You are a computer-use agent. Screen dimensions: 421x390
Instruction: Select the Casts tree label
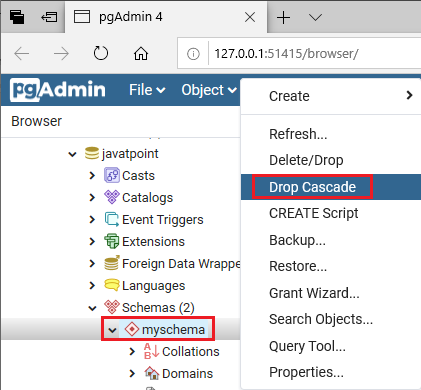[138, 175]
